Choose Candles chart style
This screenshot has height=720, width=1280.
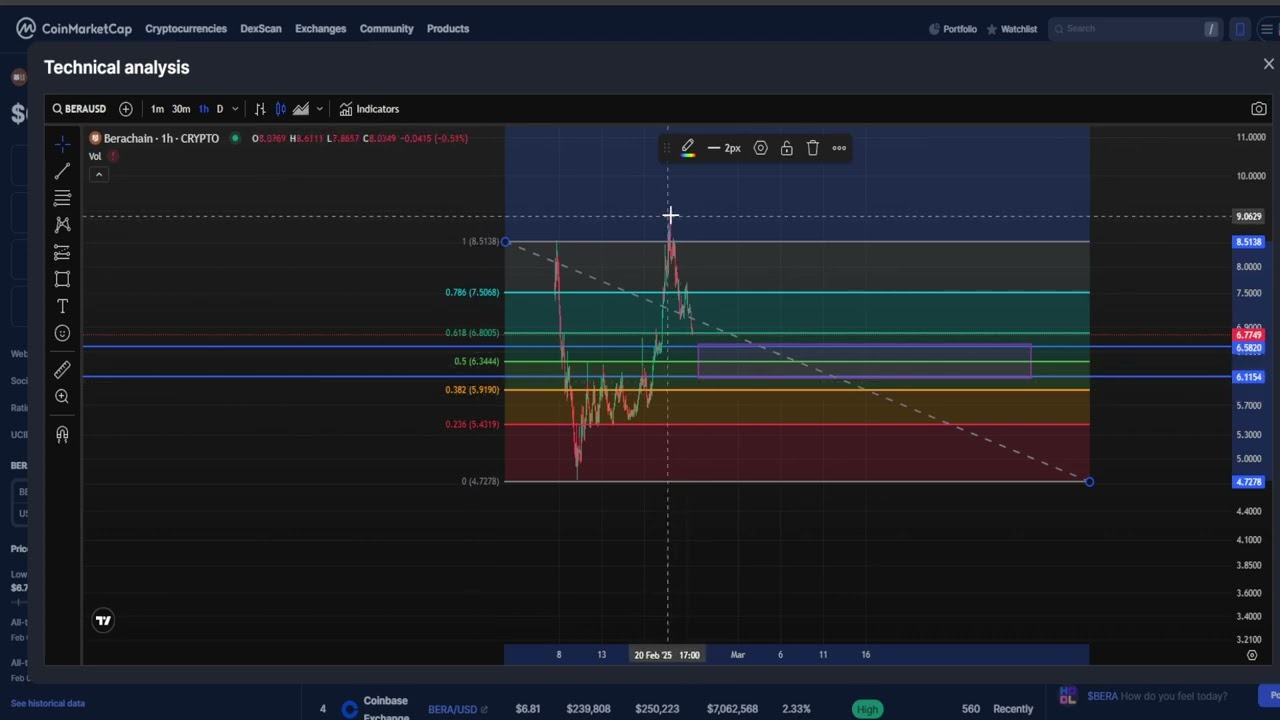pos(281,109)
